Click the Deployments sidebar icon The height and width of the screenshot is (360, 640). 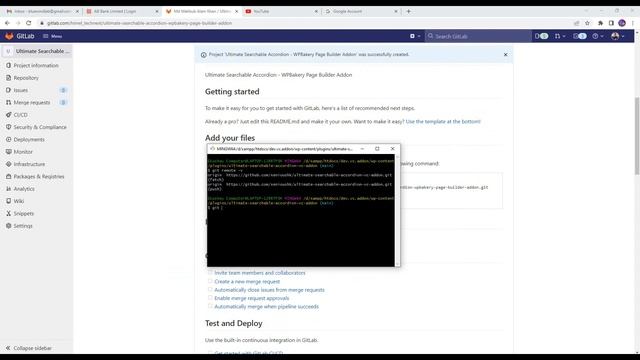9,139
